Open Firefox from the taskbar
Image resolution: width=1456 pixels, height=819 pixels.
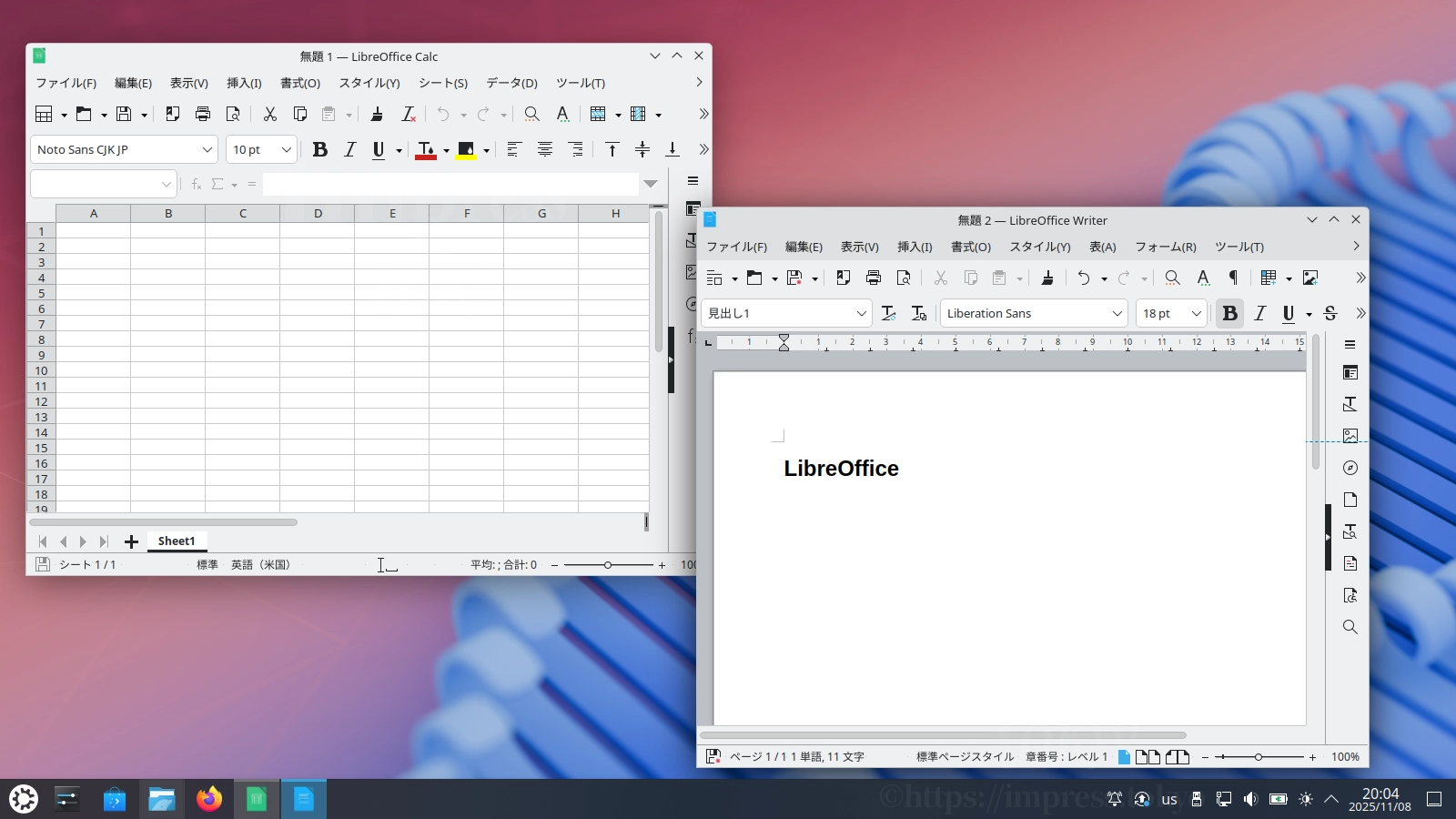pyautogui.click(x=209, y=799)
